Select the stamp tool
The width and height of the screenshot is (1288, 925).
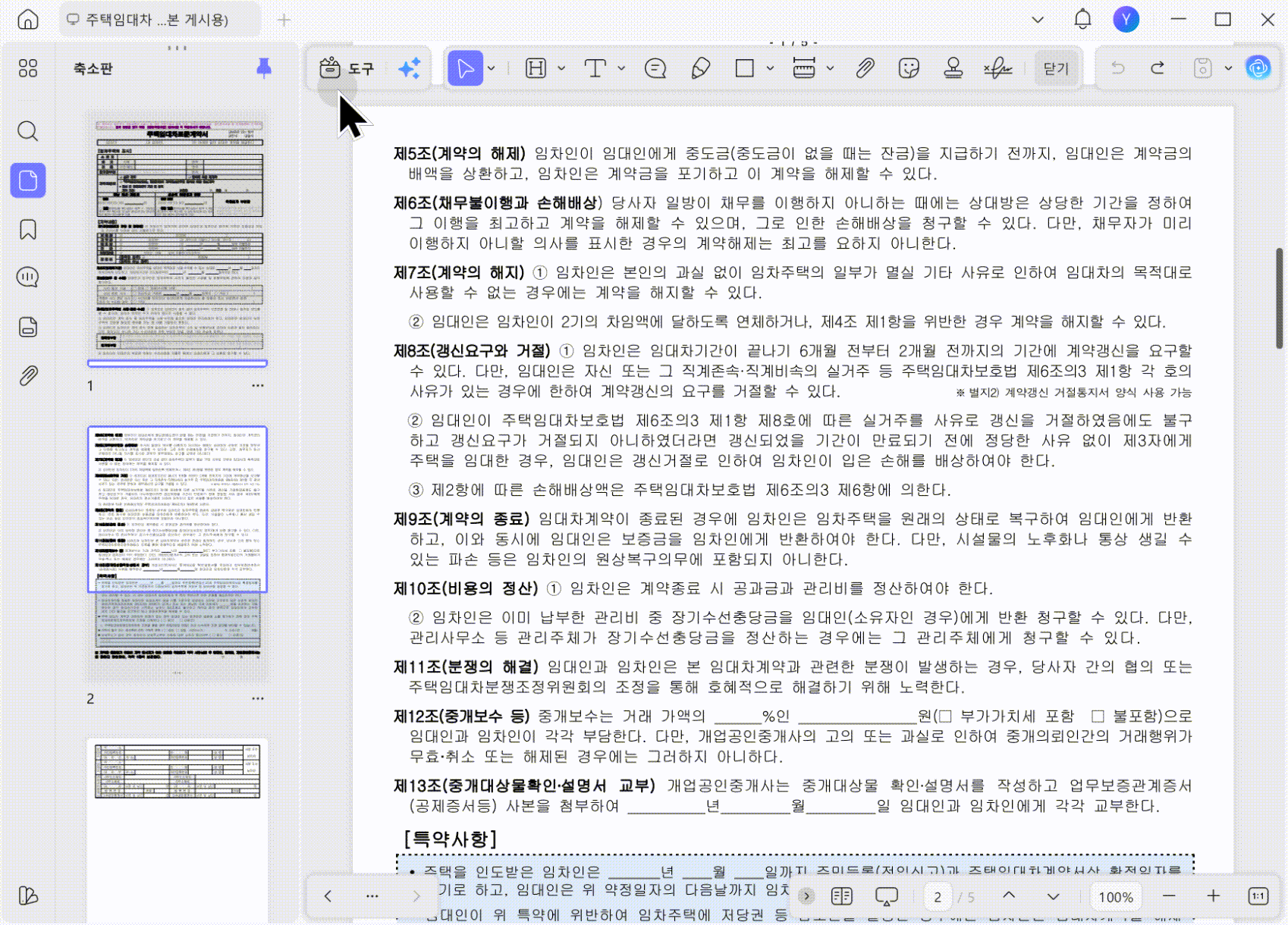pyautogui.click(x=953, y=68)
